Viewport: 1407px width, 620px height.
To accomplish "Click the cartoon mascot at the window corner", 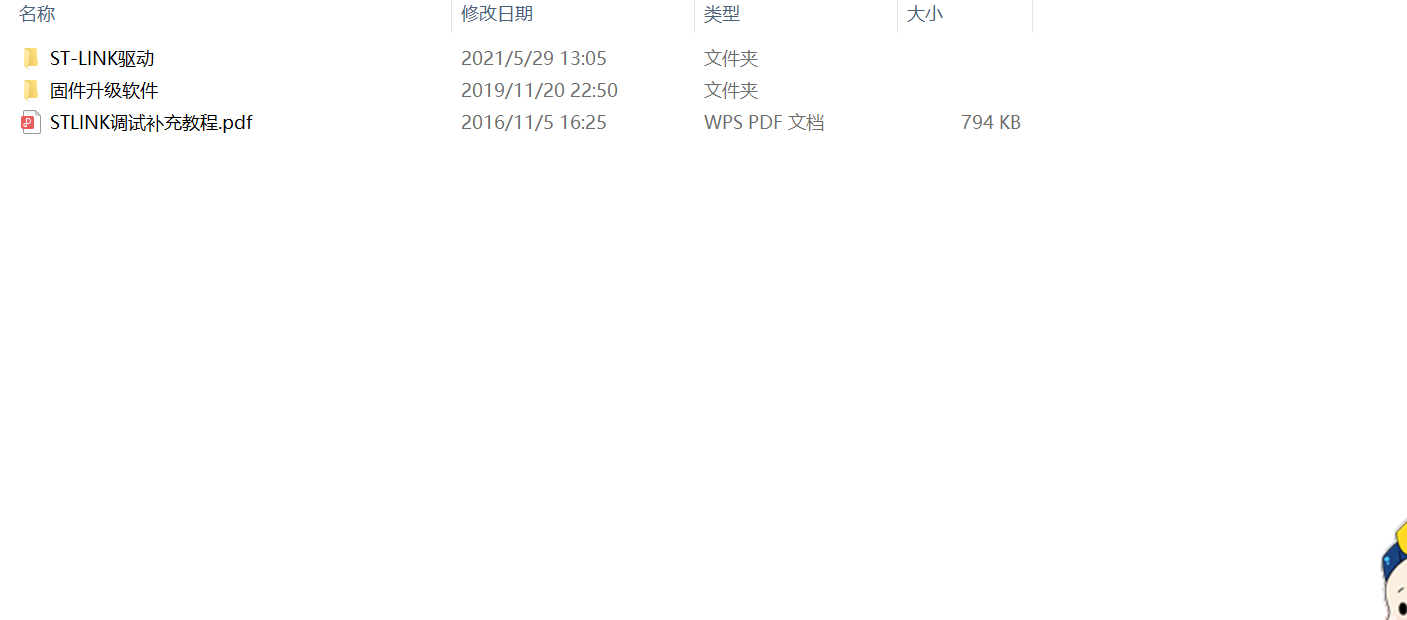I will (x=1393, y=571).
